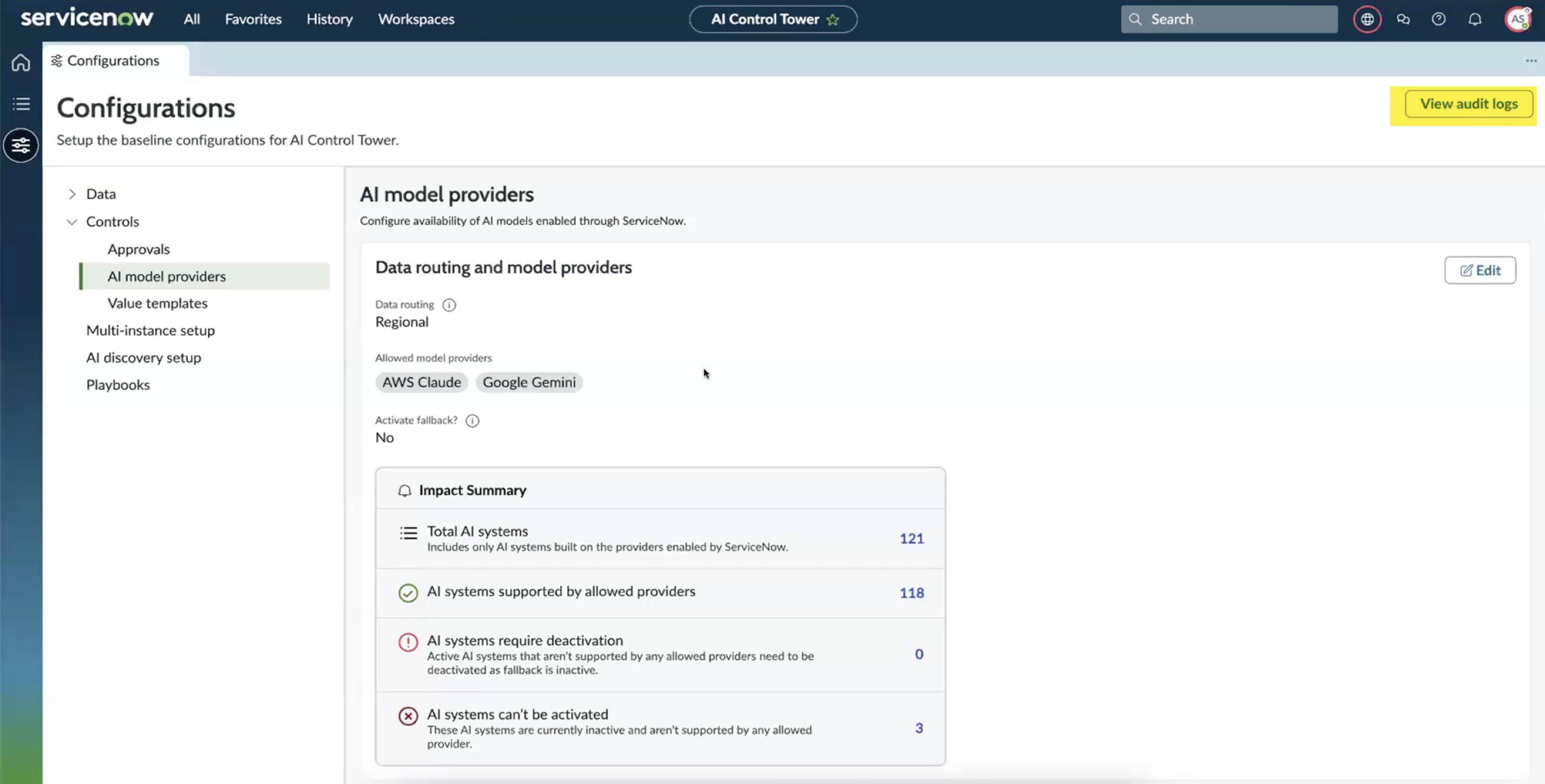
Task: Click the AWS Claude provider chip
Action: pyautogui.click(x=421, y=383)
